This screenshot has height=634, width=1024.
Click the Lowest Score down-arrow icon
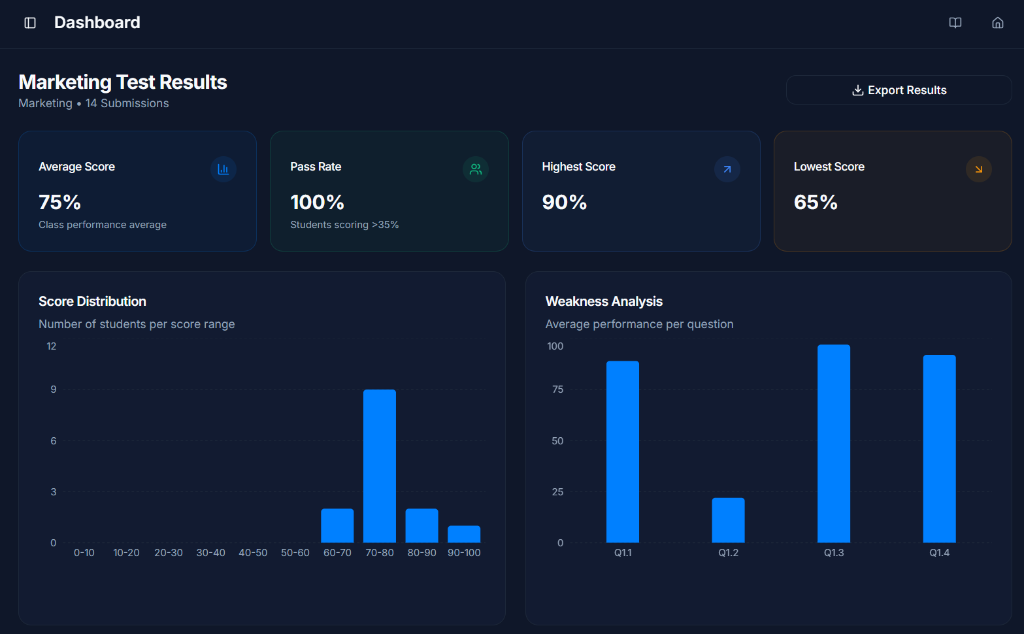[x=978, y=169]
